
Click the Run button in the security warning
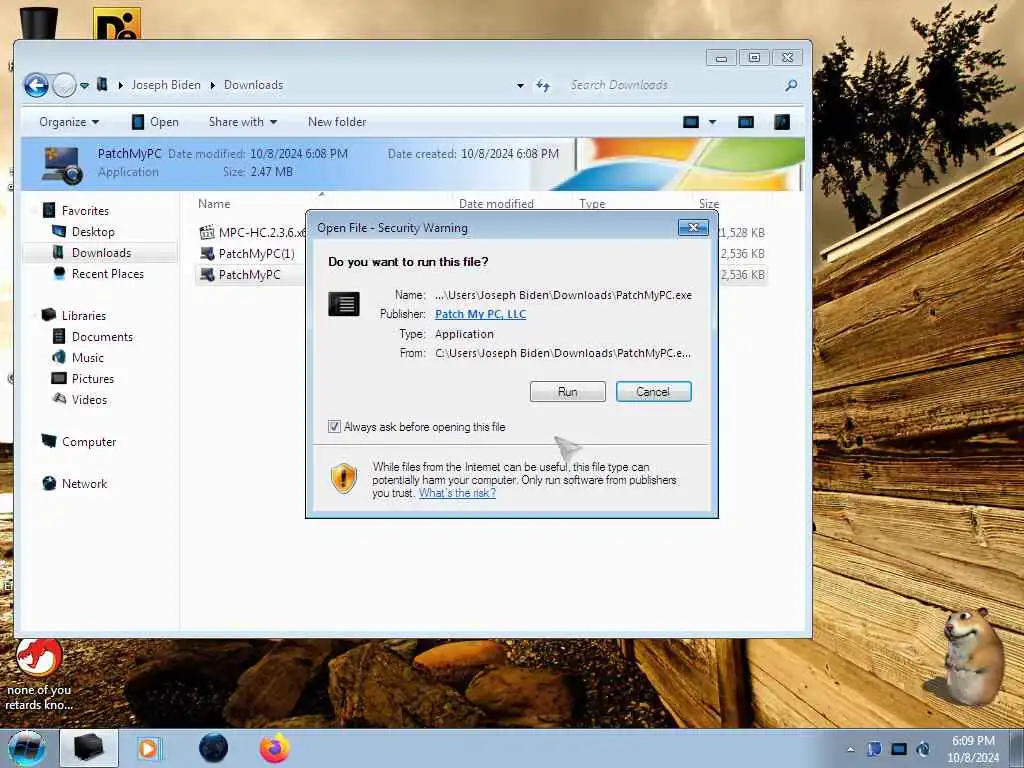(x=568, y=392)
